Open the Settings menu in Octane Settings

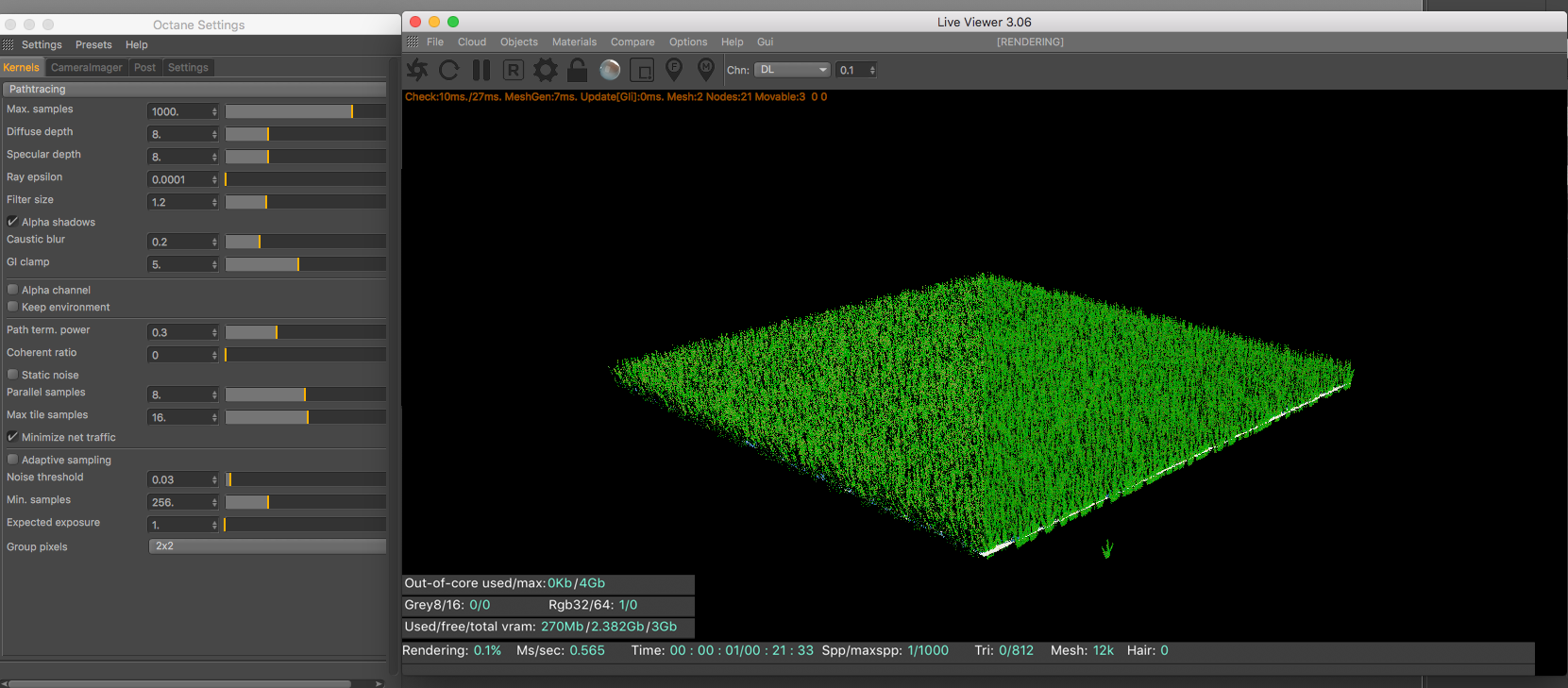coord(42,44)
